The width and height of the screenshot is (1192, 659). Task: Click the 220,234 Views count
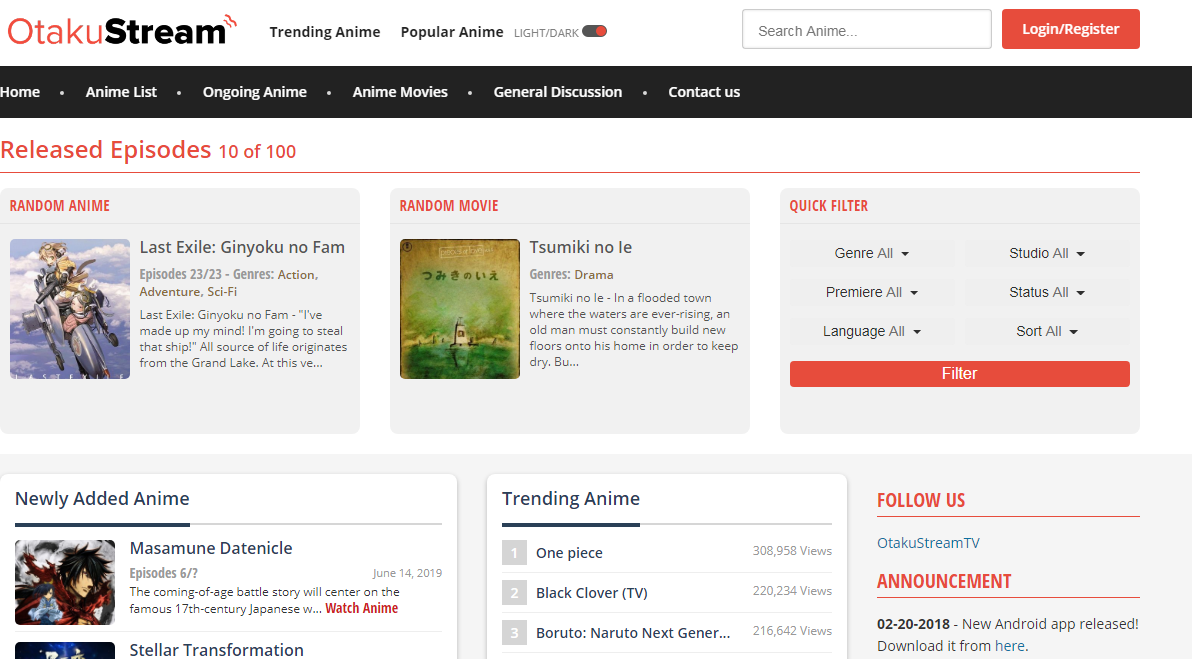[792, 591]
